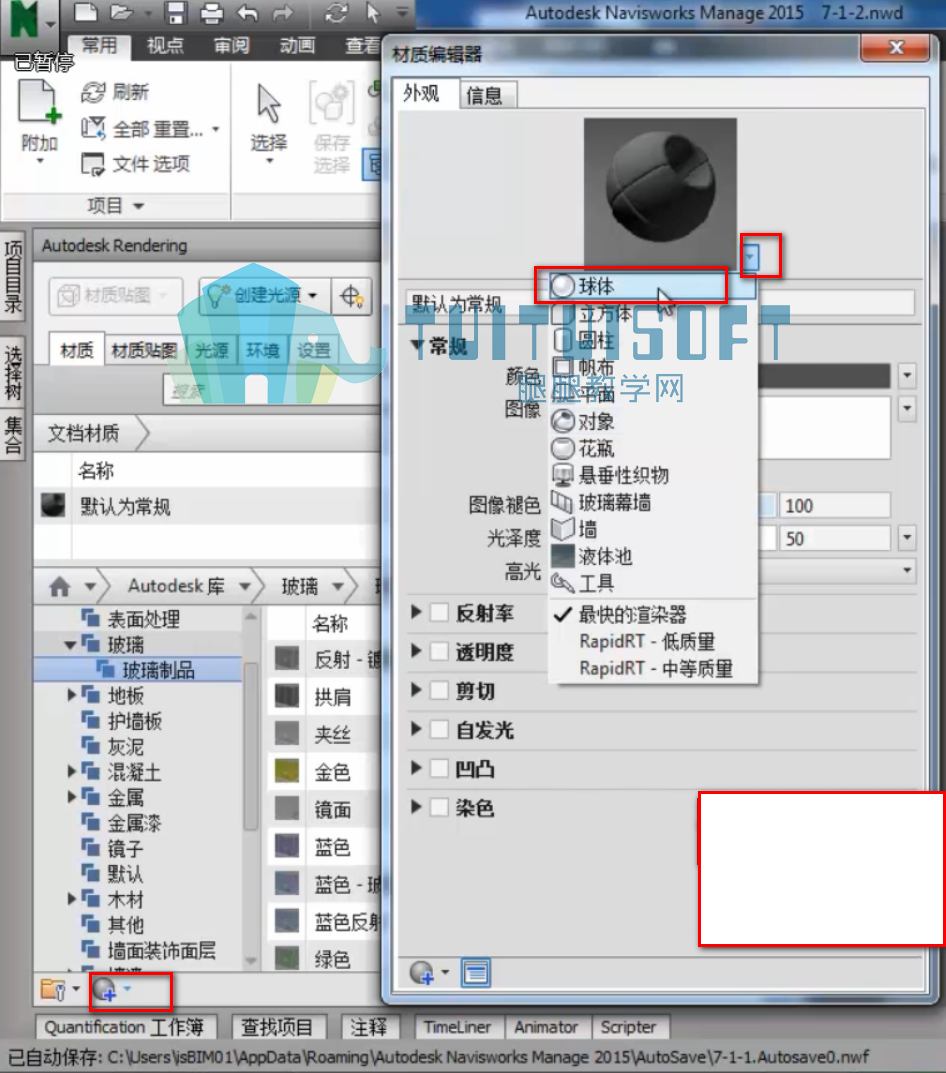Click create material sphere icon in Material Editor bottom
This screenshot has width=946, height=1073.
pos(422,972)
